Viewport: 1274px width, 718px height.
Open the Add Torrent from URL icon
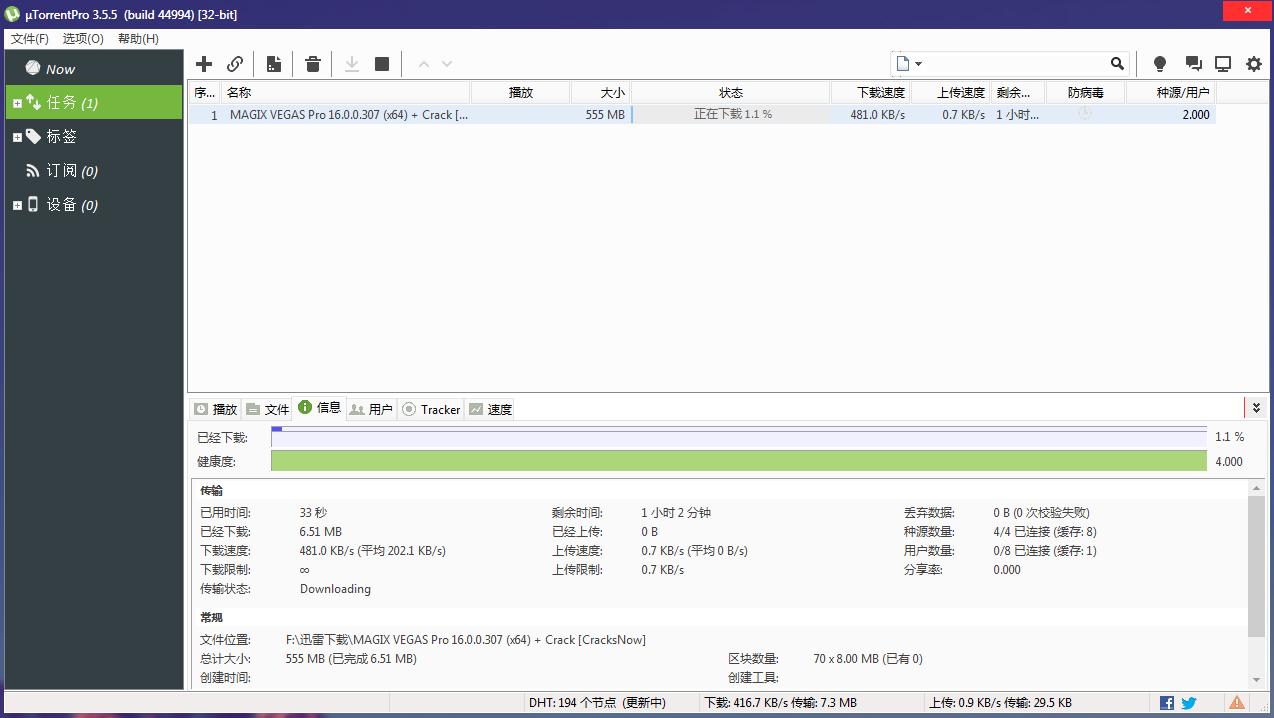pyautogui.click(x=235, y=63)
